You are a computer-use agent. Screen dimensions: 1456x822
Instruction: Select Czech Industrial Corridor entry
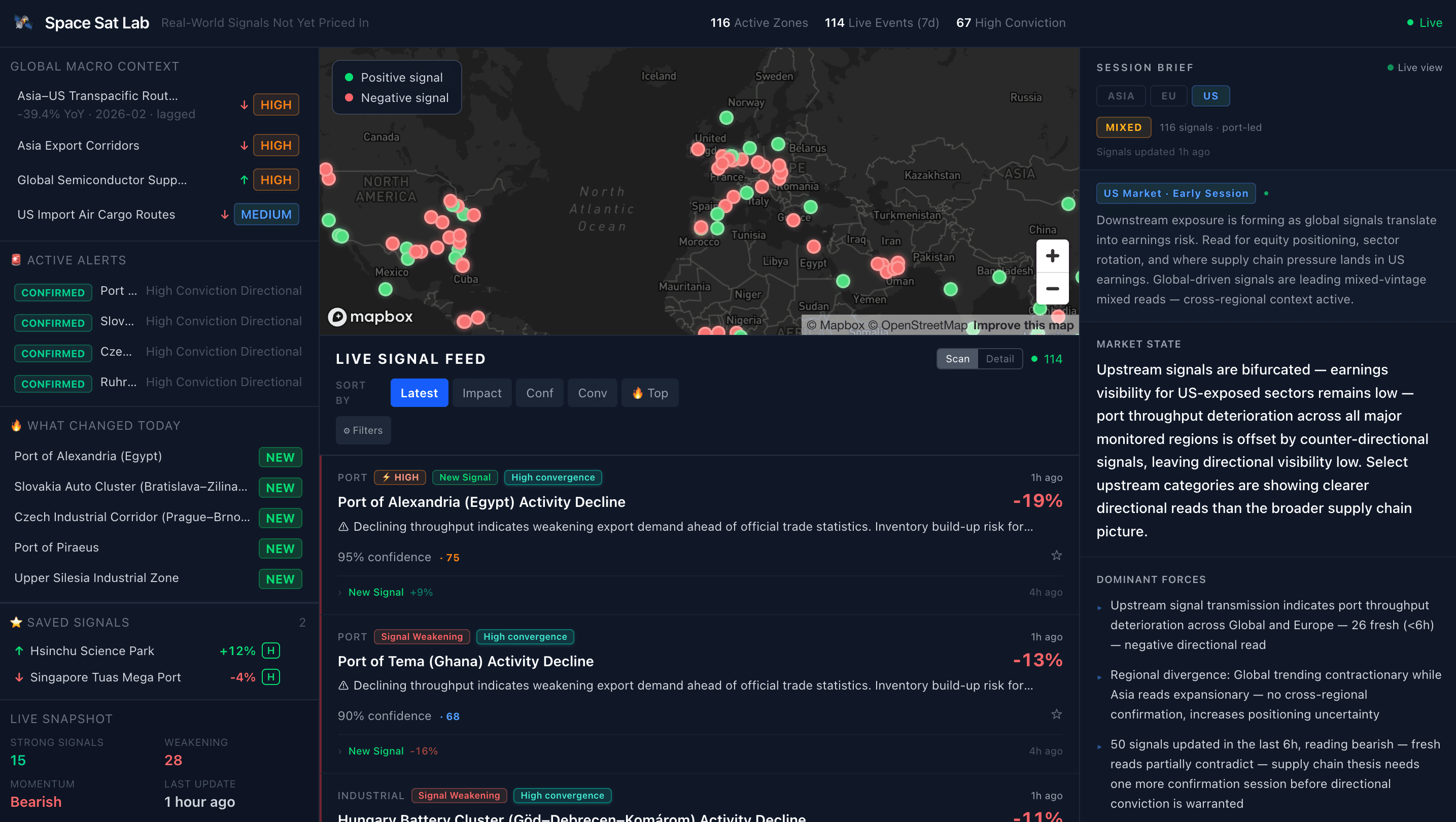tap(158, 517)
